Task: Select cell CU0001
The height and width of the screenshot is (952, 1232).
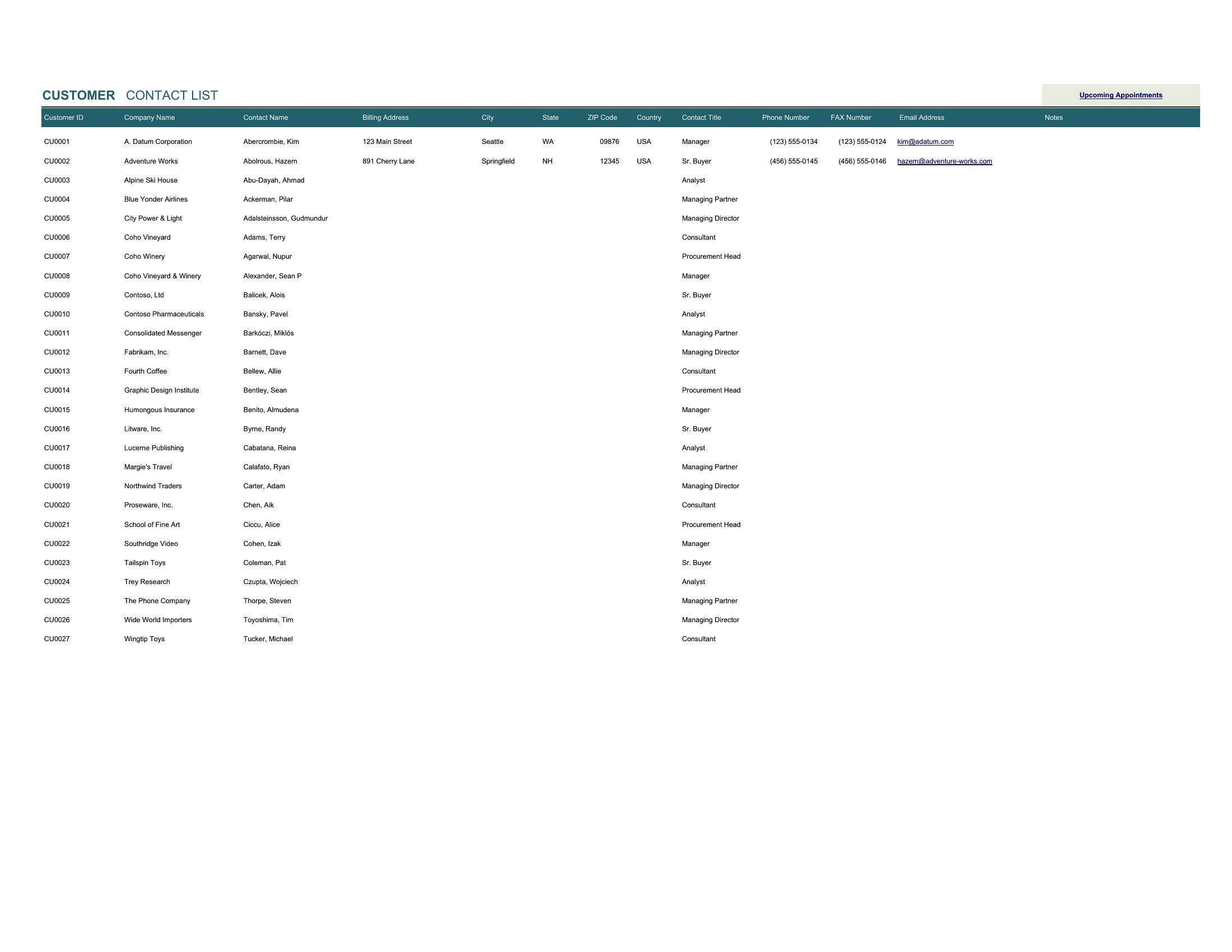Action: click(x=57, y=142)
